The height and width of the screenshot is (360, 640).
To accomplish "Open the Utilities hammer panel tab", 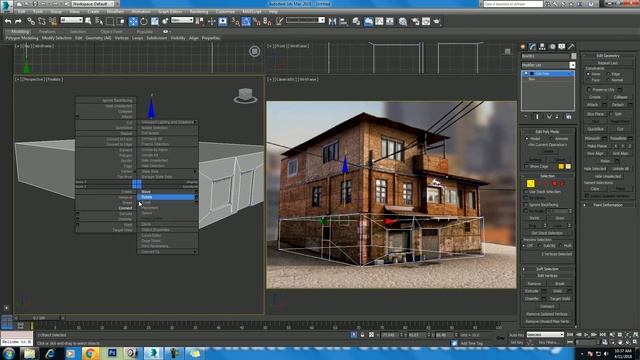I will coord(571,47).
